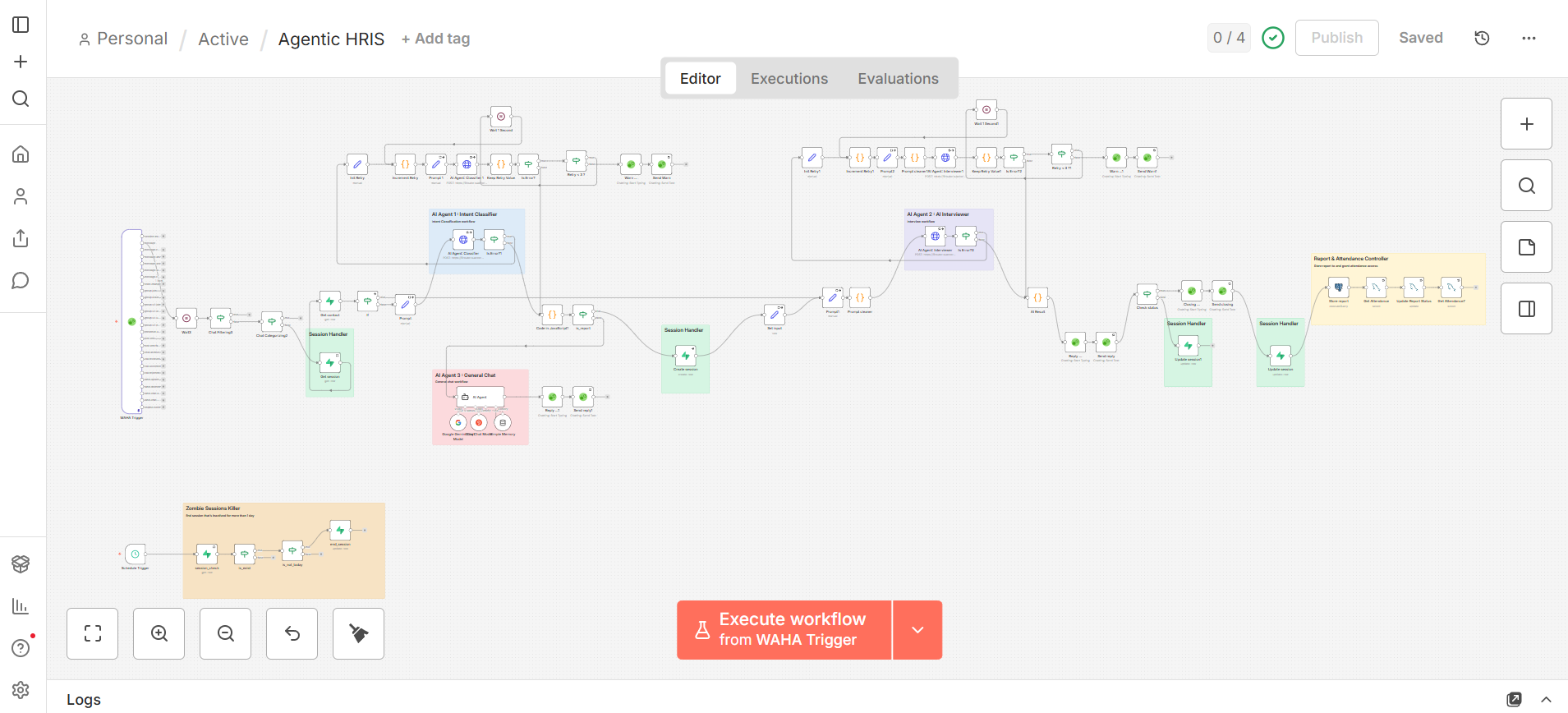Click the 0 / 4 checklist counter

[1229, 38]
